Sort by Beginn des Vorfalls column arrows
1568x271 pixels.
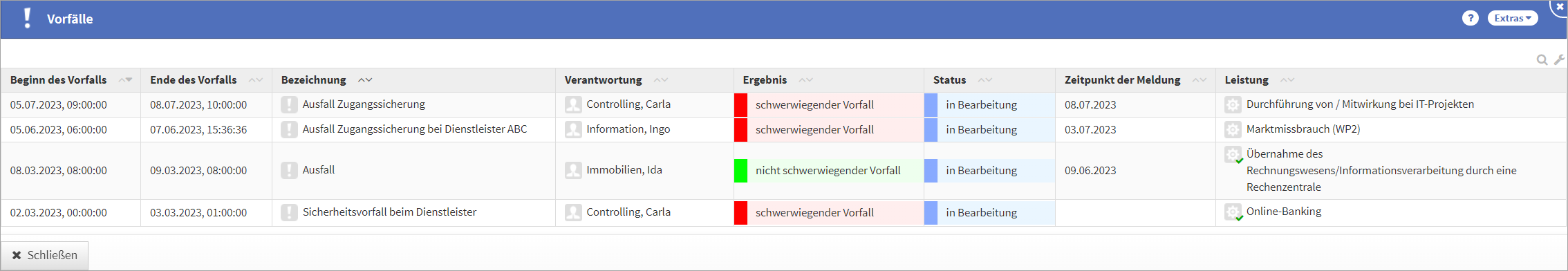point(125,80)
